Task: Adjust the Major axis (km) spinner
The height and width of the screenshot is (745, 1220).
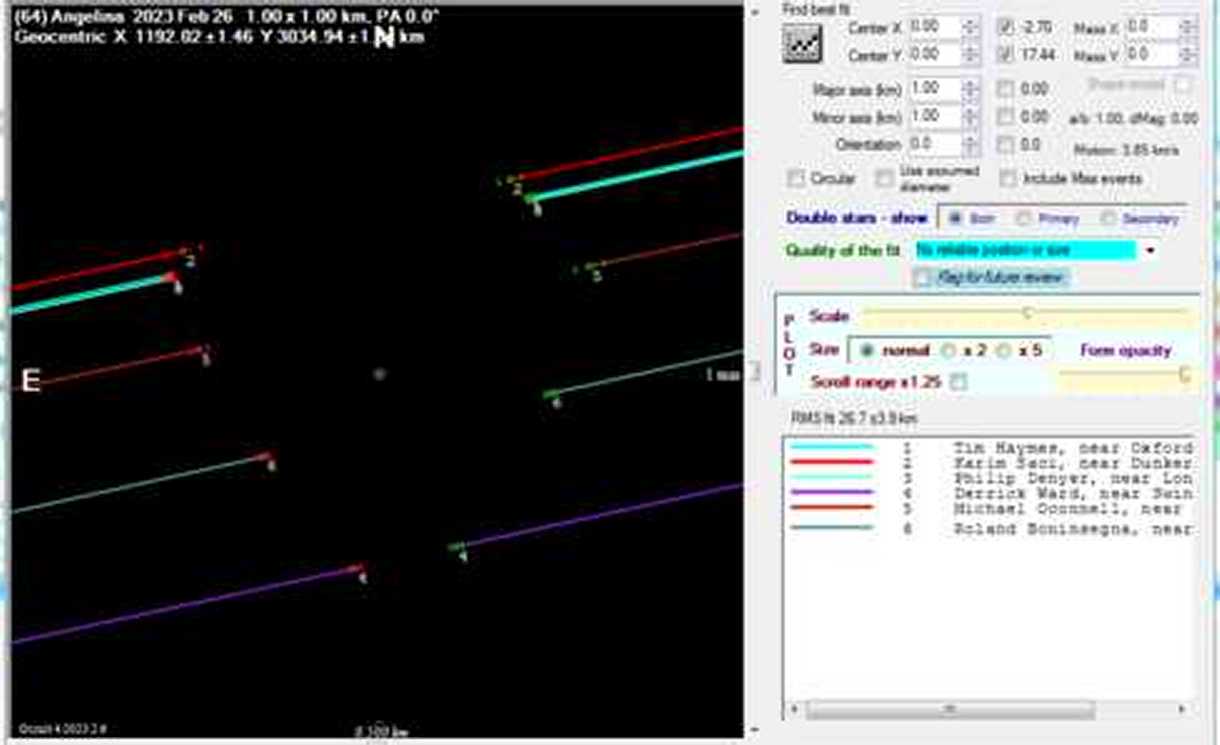Action: coord(969,89)
